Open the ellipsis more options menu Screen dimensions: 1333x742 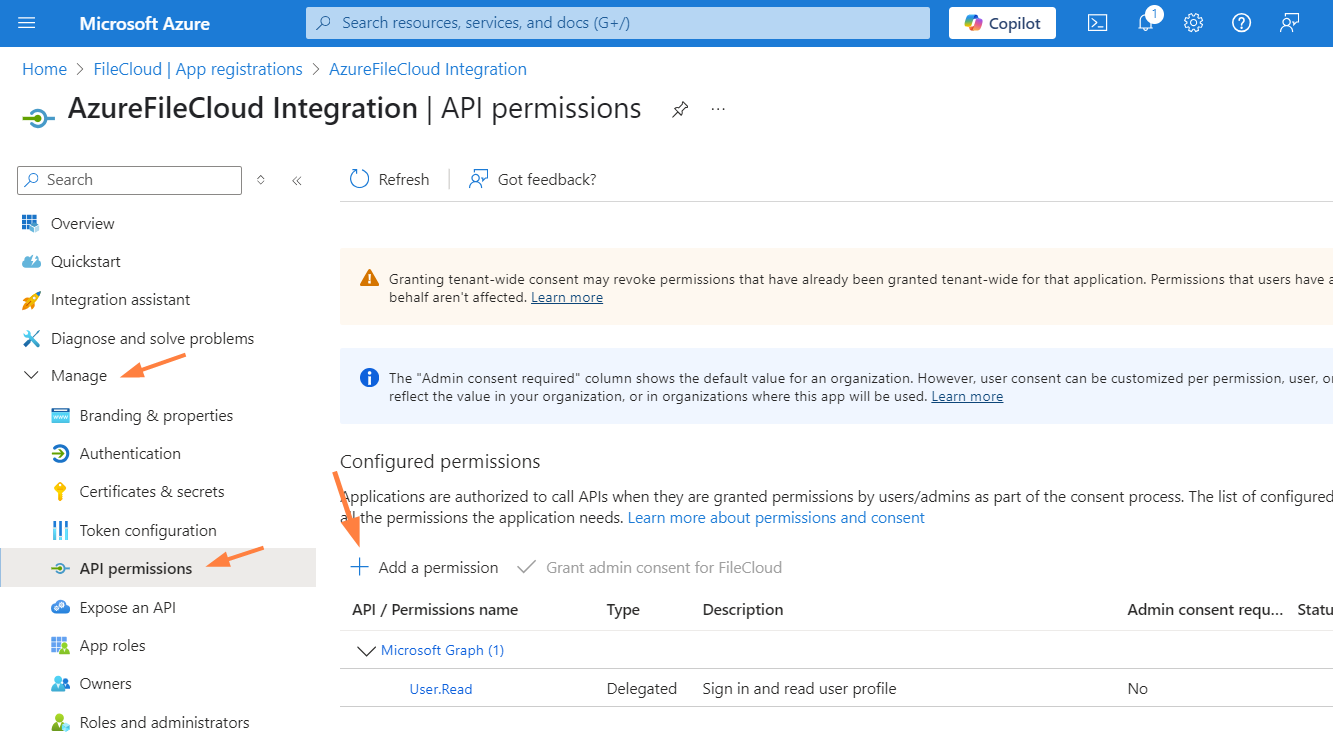pos(718,109)
